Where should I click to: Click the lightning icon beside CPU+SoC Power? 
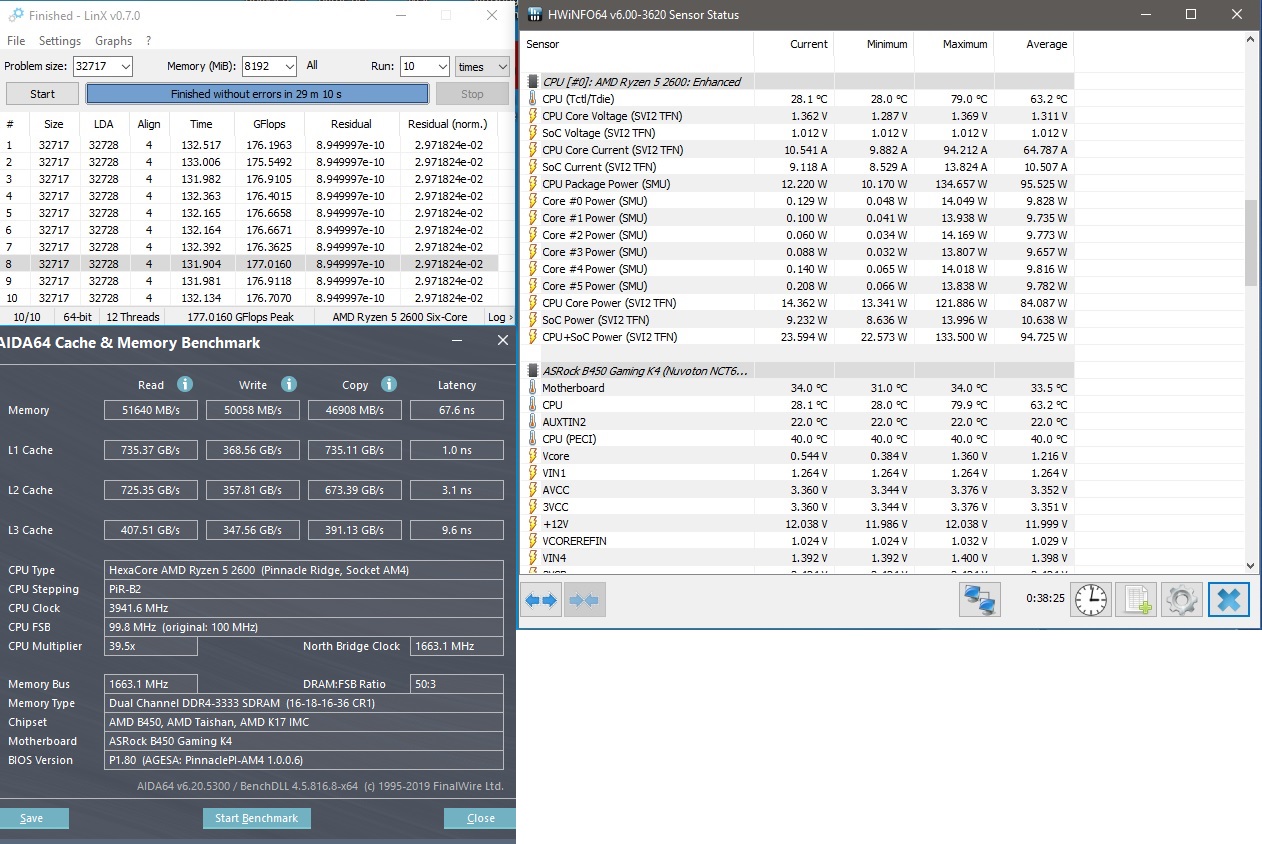532,337
